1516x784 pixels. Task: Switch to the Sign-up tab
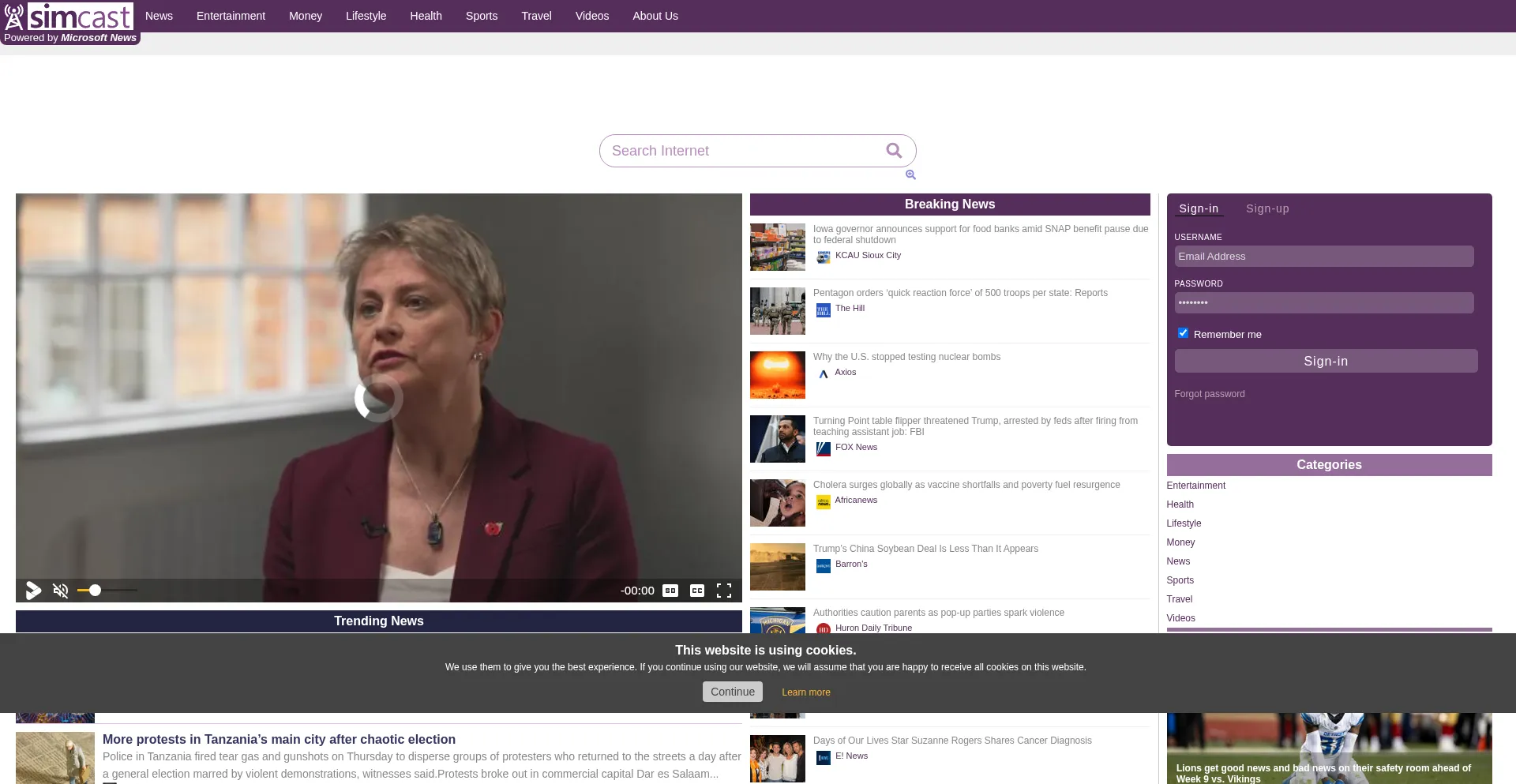1267,208
